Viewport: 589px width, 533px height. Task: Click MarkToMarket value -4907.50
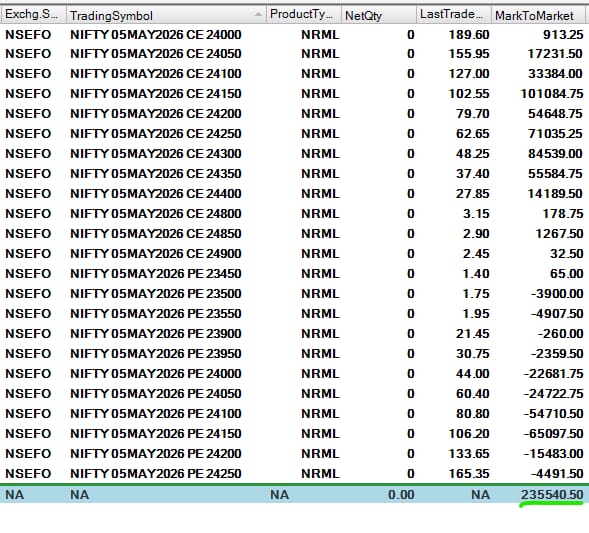point(557,314)
